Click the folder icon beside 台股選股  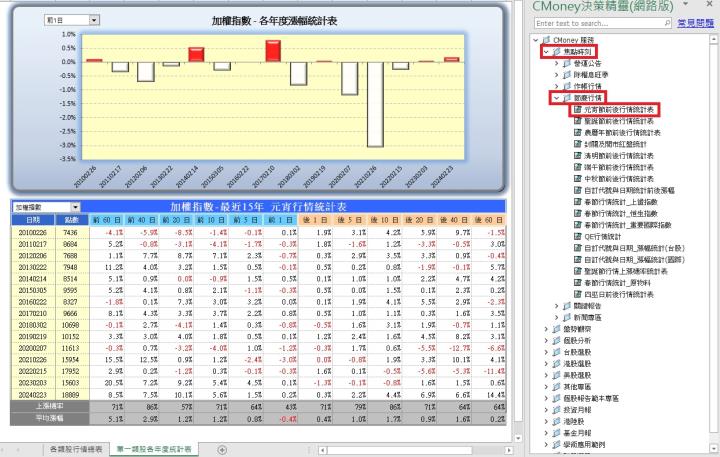pyautogui.click(x=557, y=352)
